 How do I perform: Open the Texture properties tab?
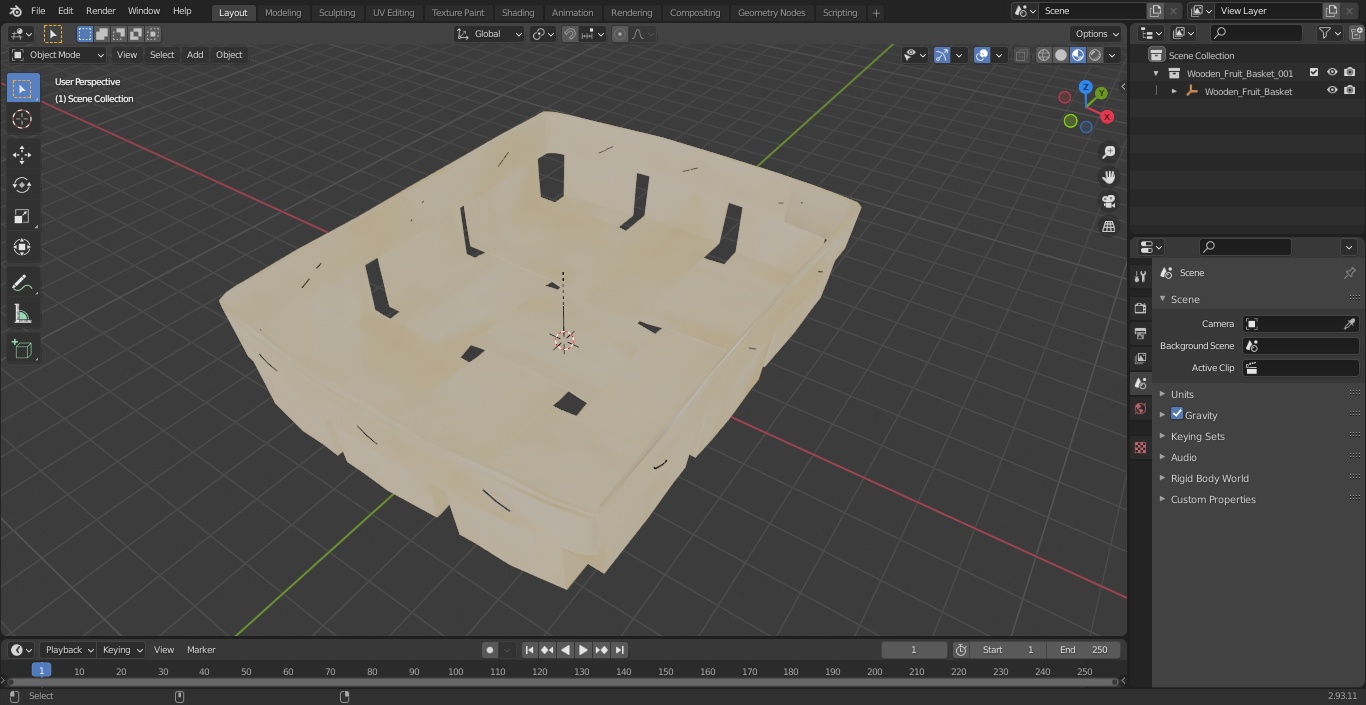pyautogui.click(x=1140, y=447)
